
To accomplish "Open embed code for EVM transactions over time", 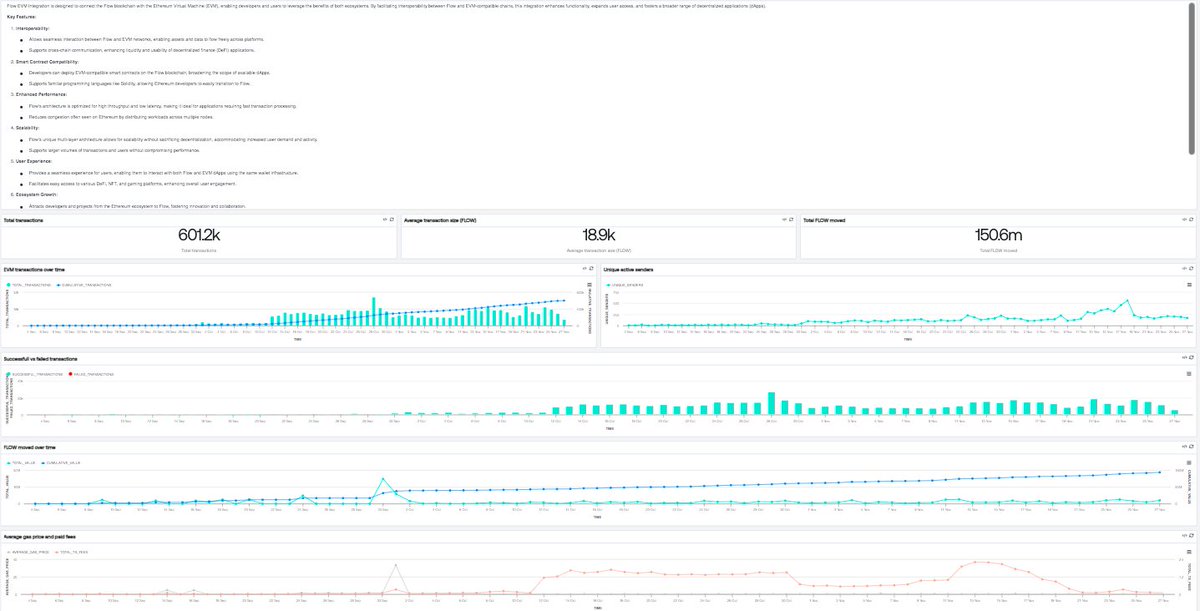I will click(584, 268).
